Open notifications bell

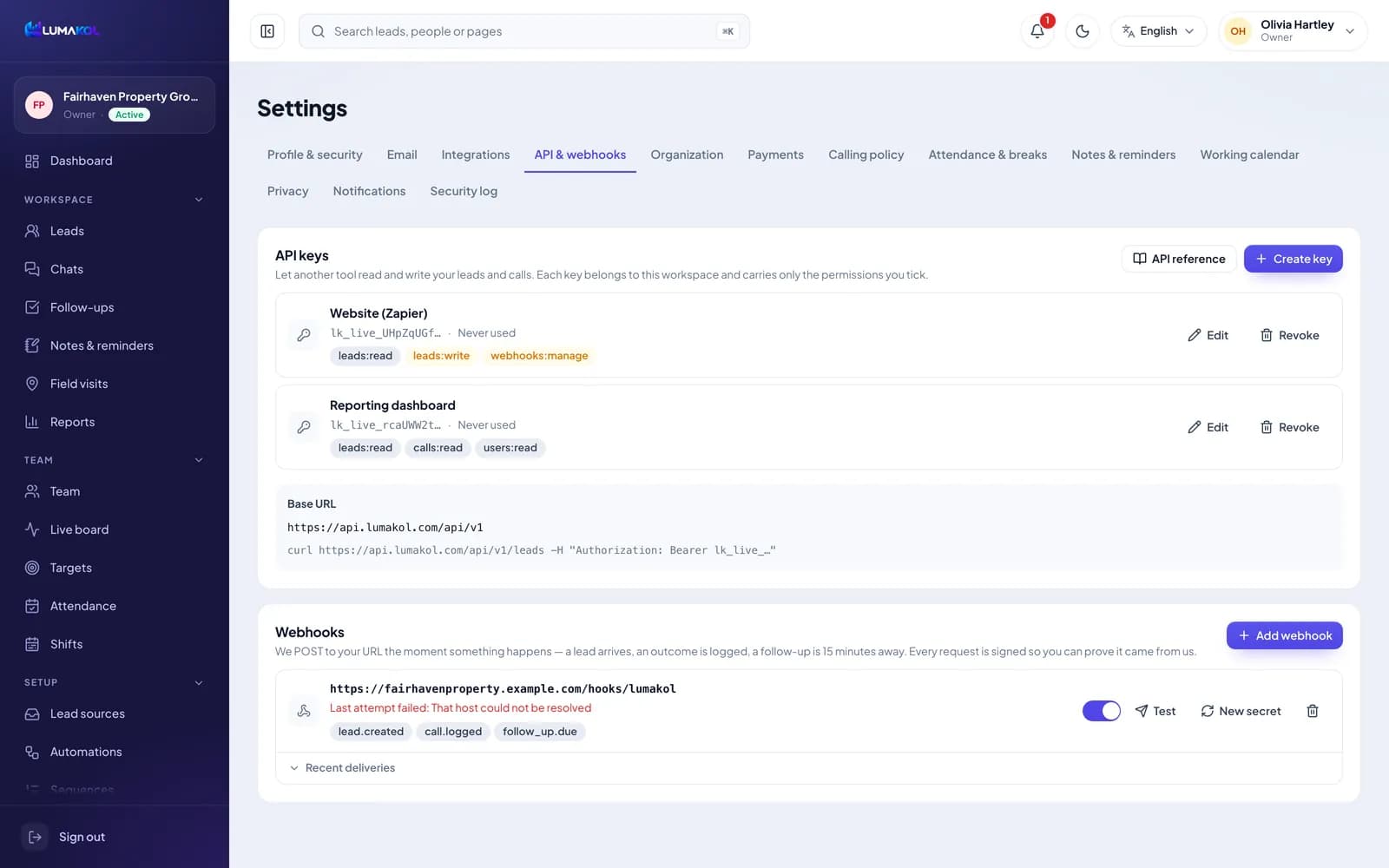click(x=1037, y=31)
